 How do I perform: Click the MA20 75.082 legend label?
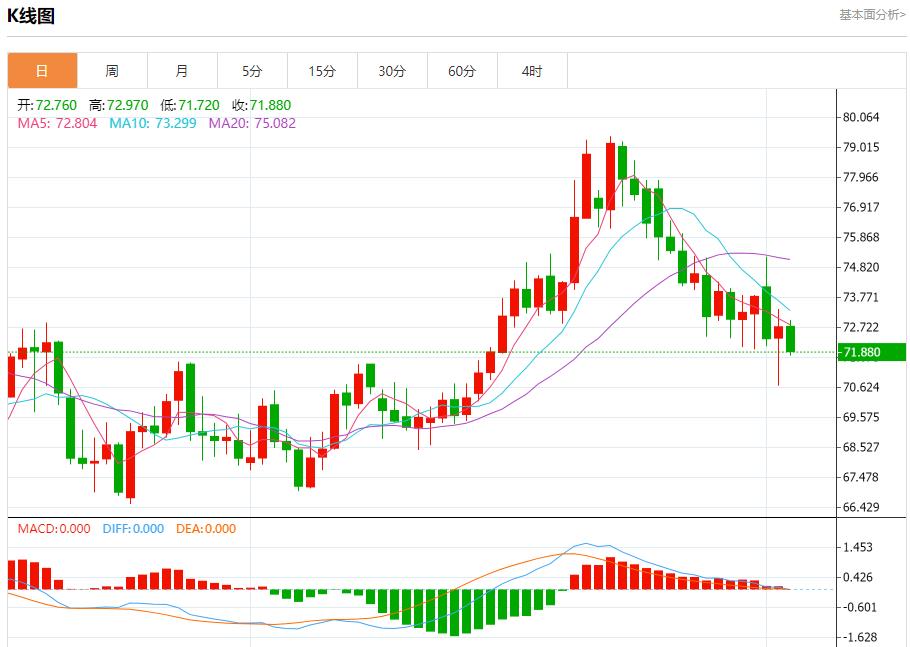point(252,123)
